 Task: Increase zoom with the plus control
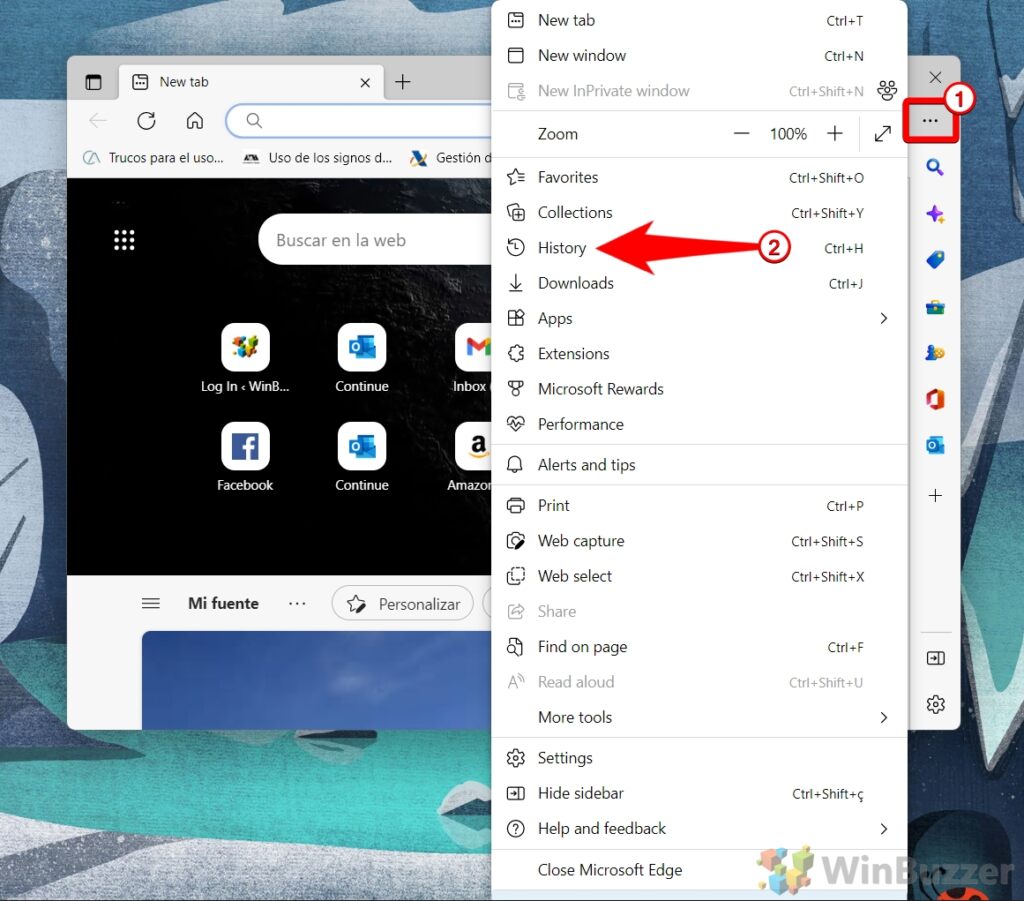[835, 133]
